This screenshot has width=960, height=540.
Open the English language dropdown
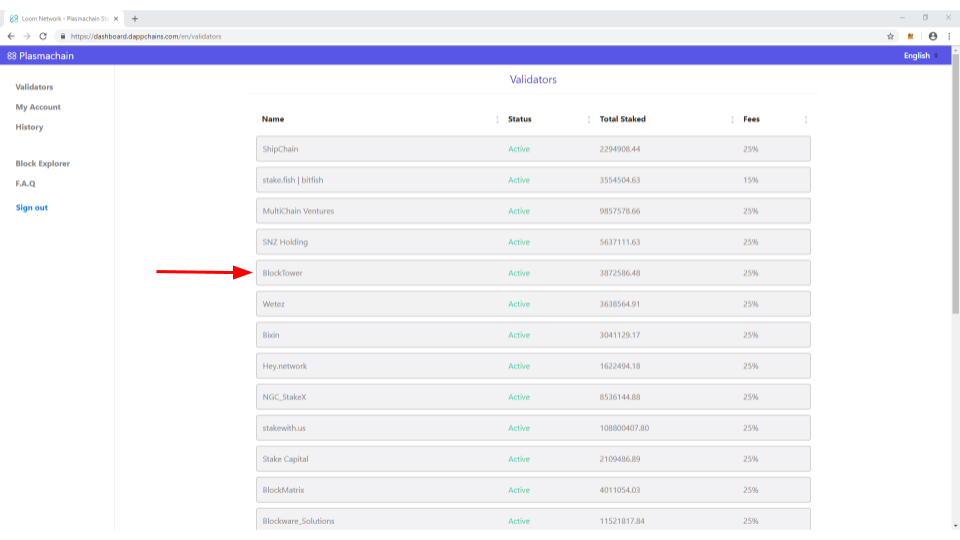(921, 56)
